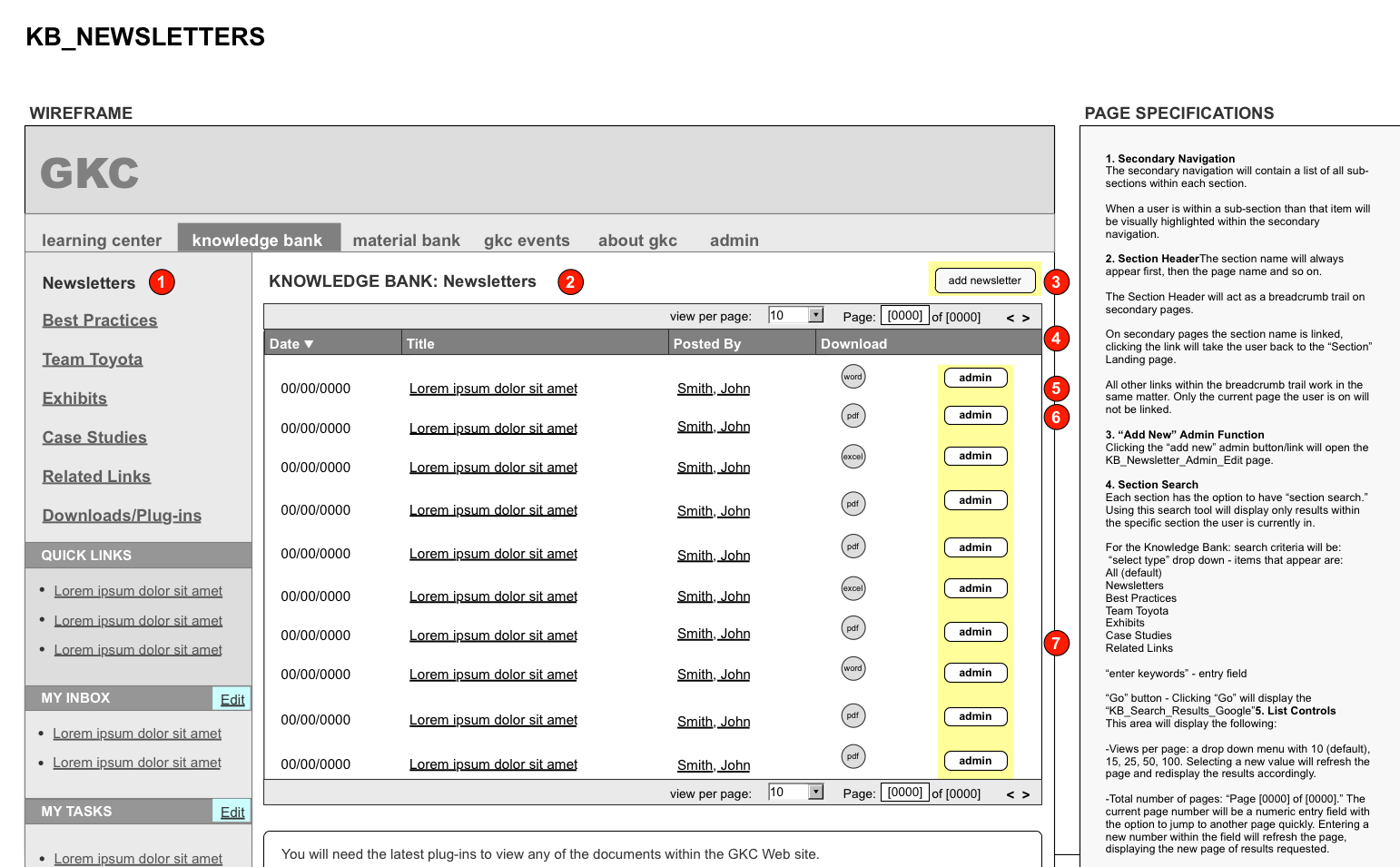
Task: Open the view per page dropdown below the table
Action: click(795, 792)
